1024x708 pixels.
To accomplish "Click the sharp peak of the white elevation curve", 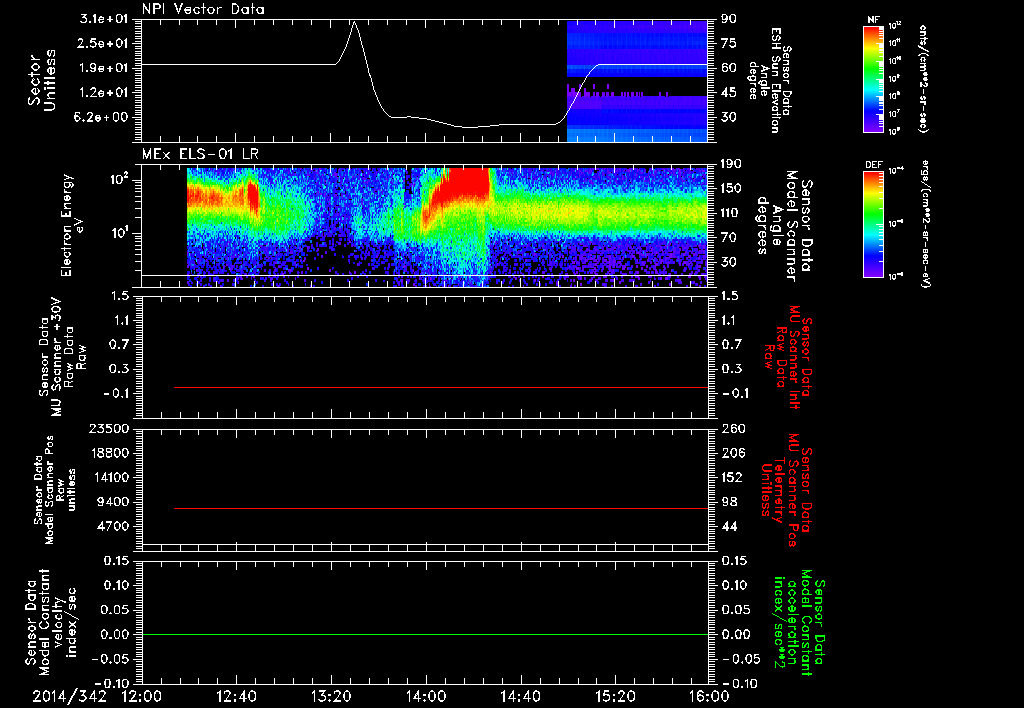I will coord(354,23).
